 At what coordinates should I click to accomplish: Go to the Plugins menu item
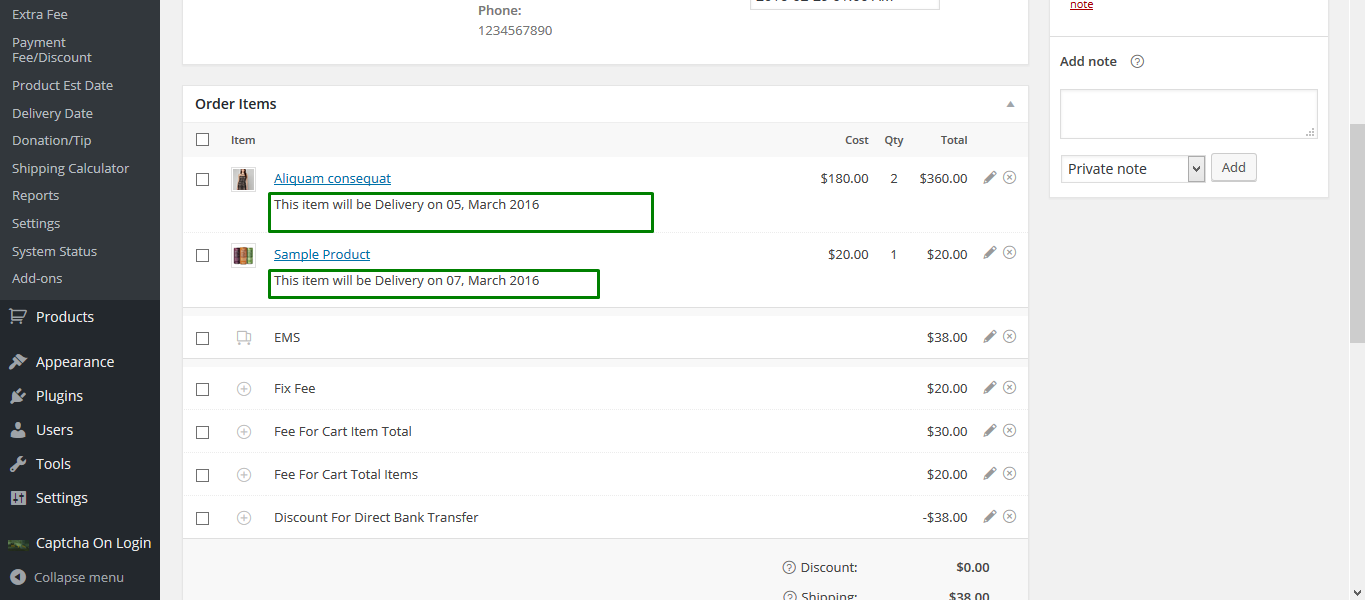pos(59,396)
